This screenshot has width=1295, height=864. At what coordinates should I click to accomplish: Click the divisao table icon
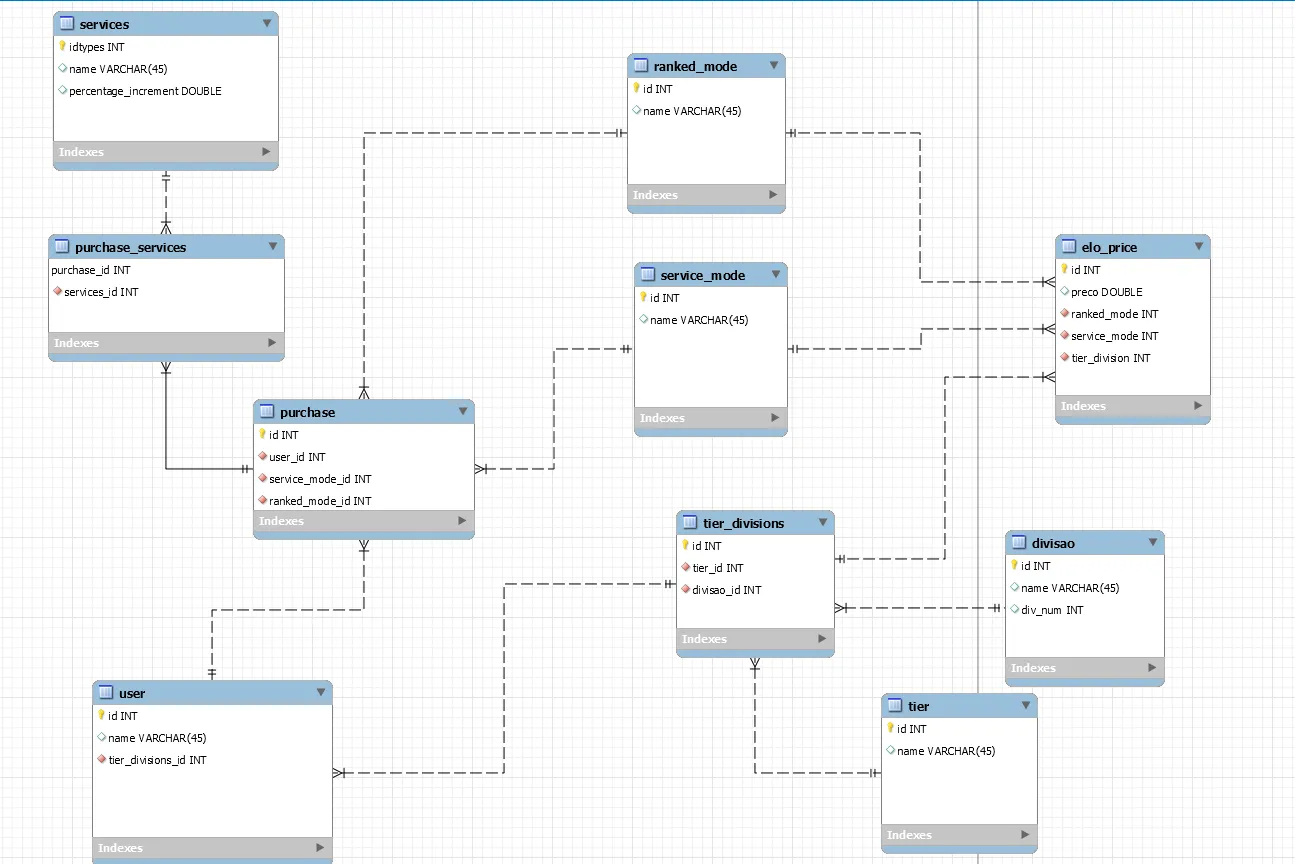click(x=1019, y=543)
